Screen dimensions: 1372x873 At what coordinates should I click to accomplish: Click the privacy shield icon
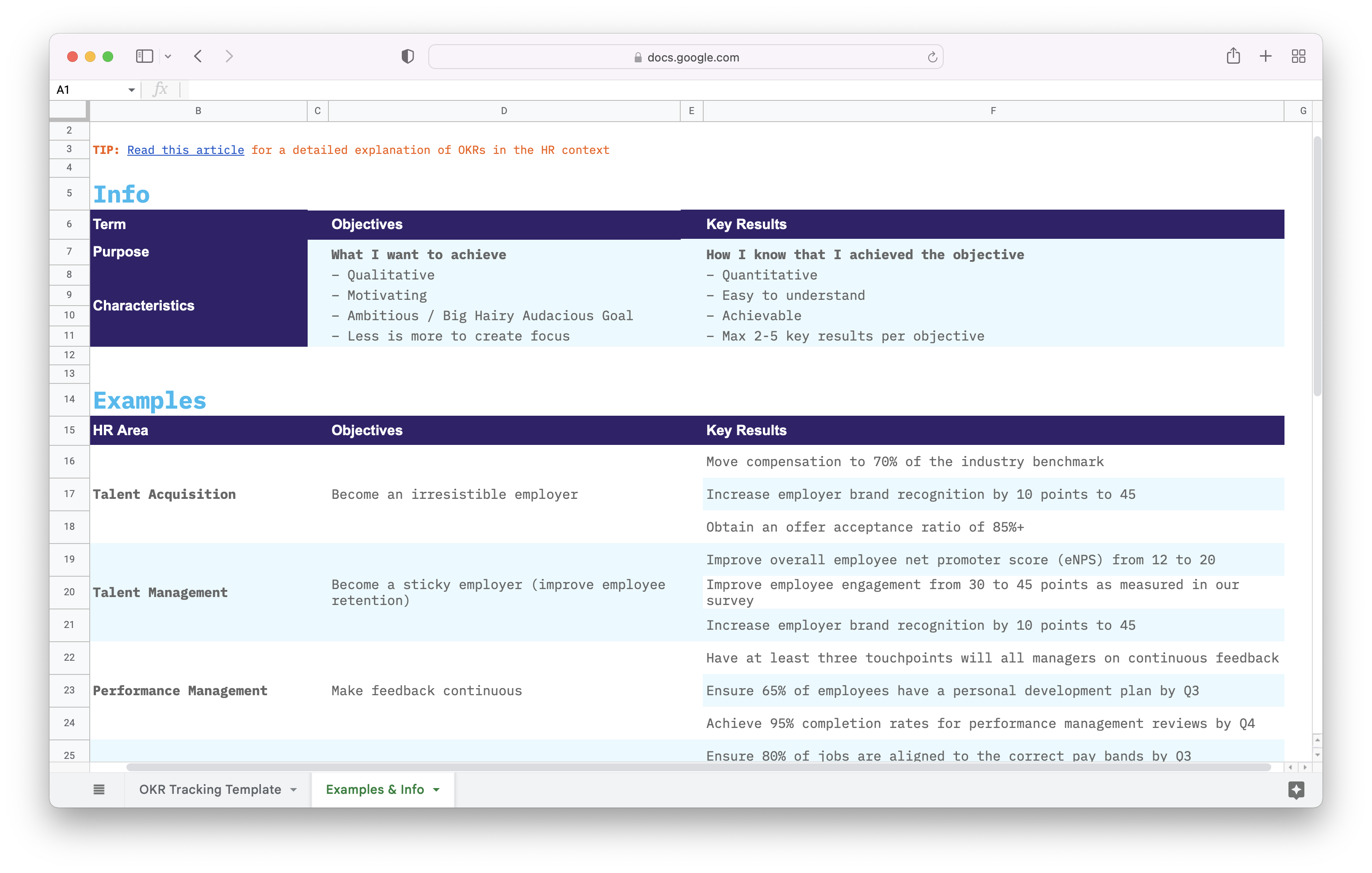click(x=408, y=57)
